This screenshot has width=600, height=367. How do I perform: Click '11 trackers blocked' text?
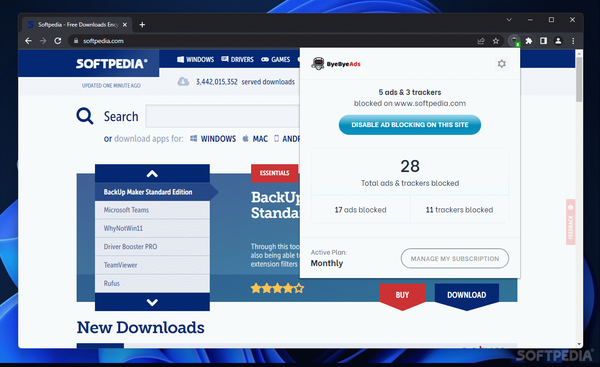pos(459,210)
